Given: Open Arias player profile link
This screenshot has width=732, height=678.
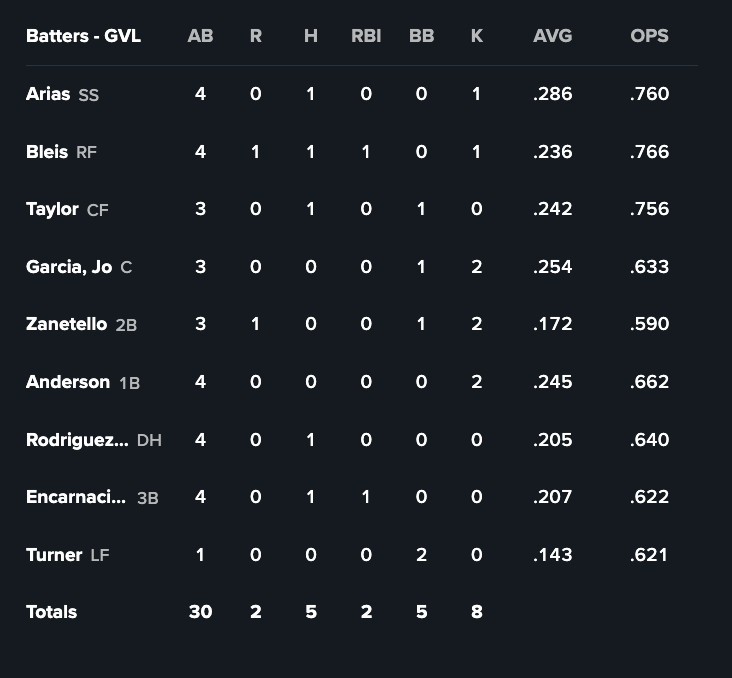Looking at the screenshot, I should tap(48, 94).
